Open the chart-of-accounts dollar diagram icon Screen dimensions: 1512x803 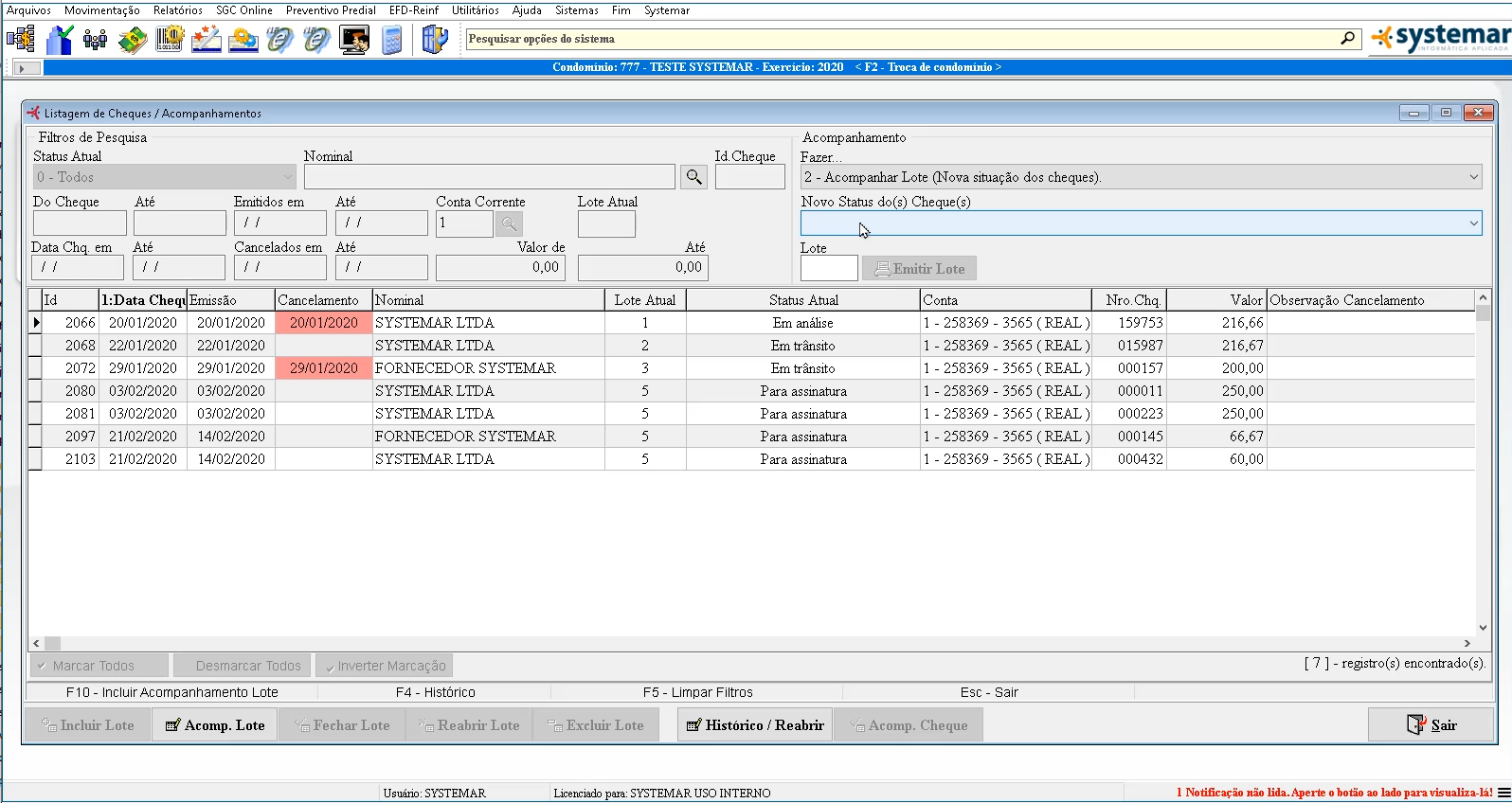pyautogui.click(x=20, y=40)
